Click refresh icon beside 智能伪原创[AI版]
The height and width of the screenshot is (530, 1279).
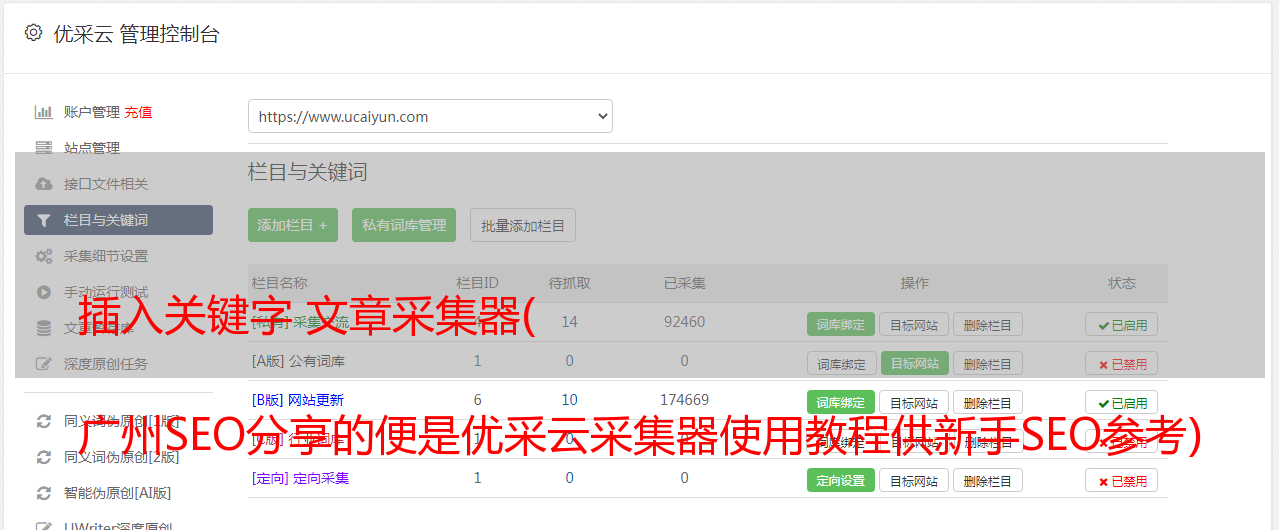tap(44, 493)
